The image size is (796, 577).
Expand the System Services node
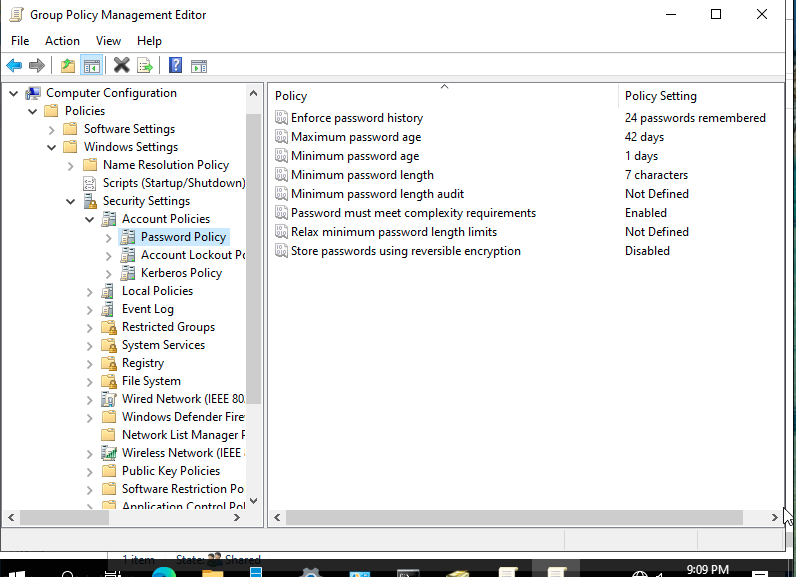[x=89, y=346]
